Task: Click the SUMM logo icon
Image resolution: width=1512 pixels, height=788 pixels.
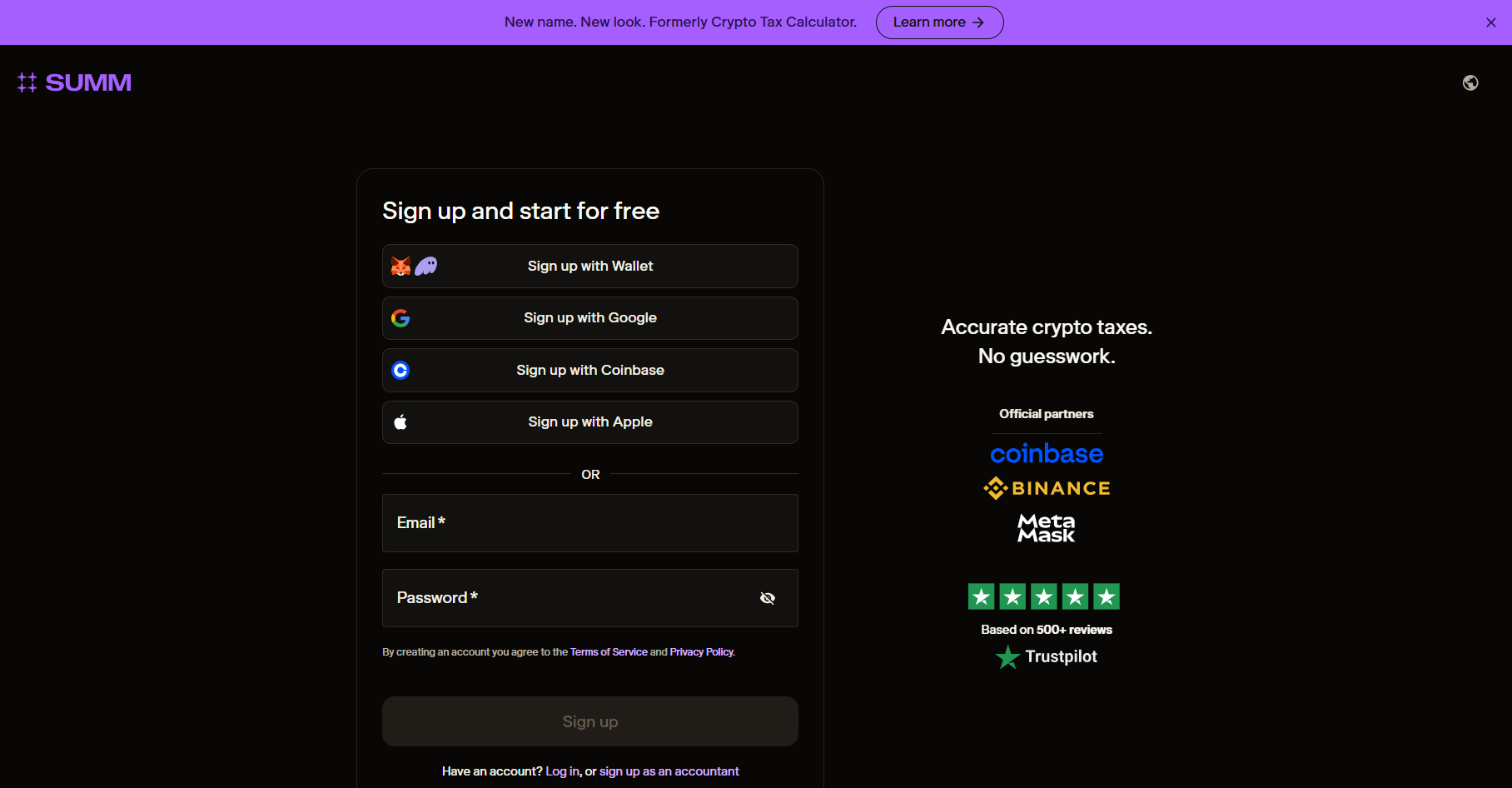Action: [x=26, y=82]
